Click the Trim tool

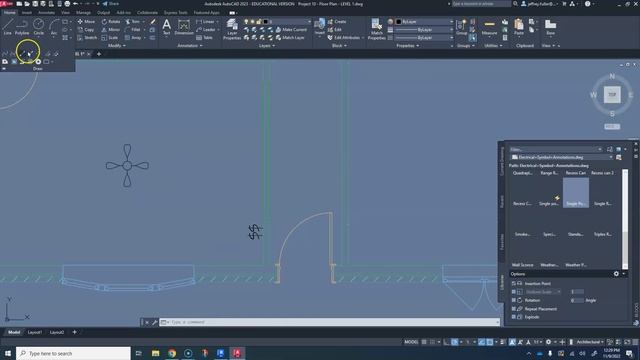(133, 21)
